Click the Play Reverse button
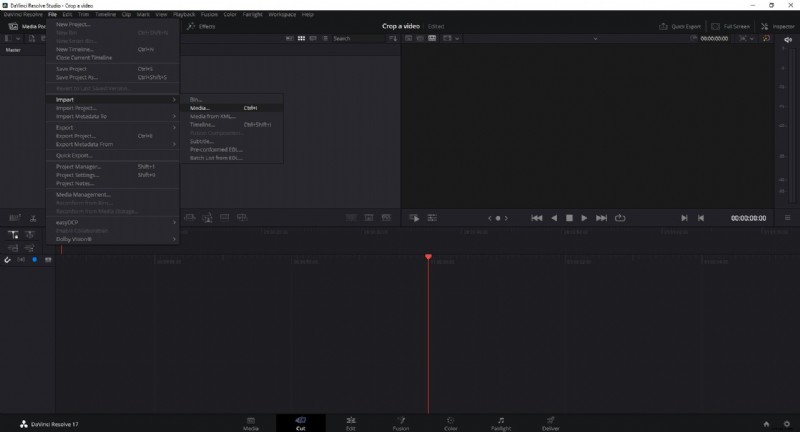Viewport: 800px width, 432px height. (554, 218)
